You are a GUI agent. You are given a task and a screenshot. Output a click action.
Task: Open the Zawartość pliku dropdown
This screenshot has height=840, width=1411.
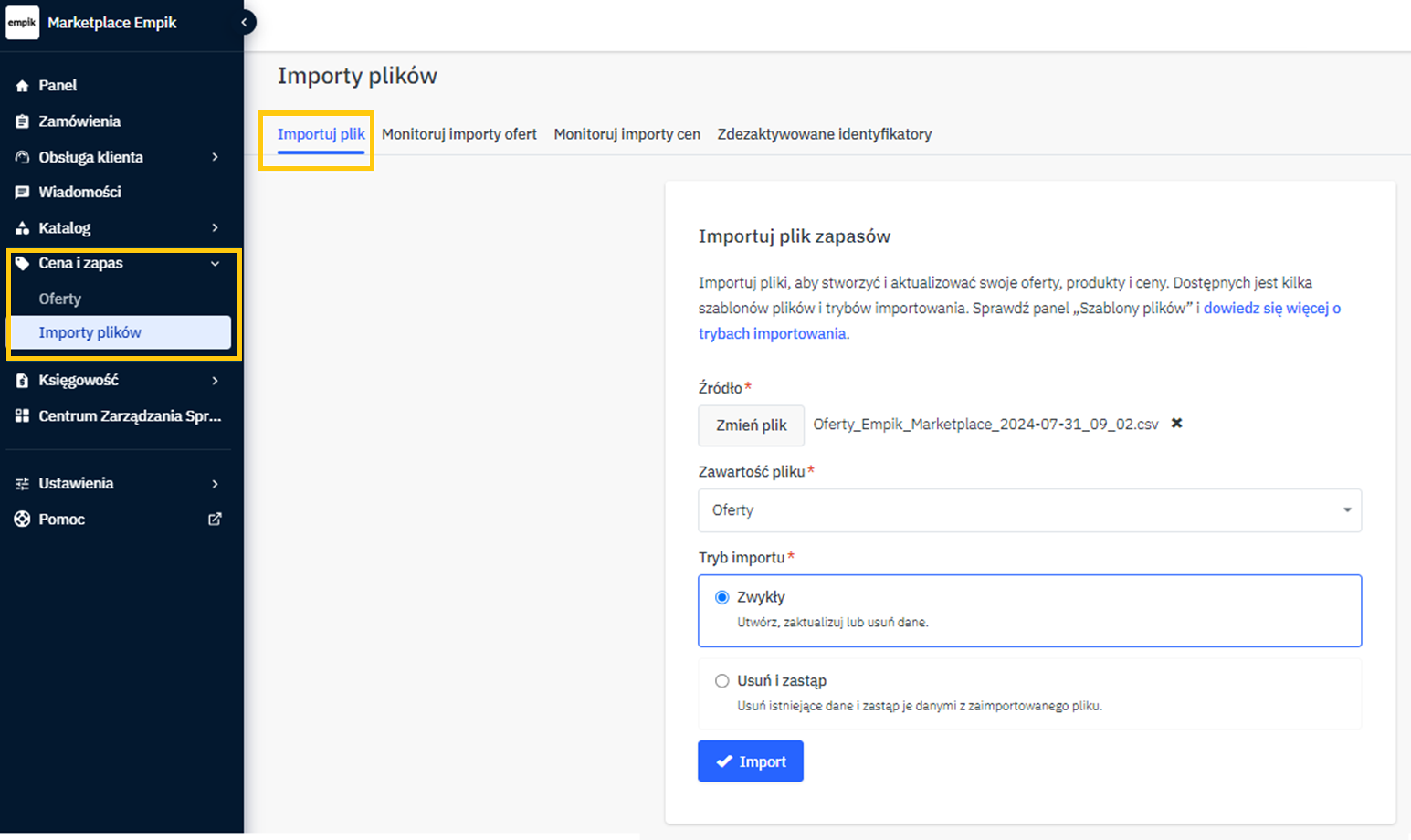pos(1029,510)
